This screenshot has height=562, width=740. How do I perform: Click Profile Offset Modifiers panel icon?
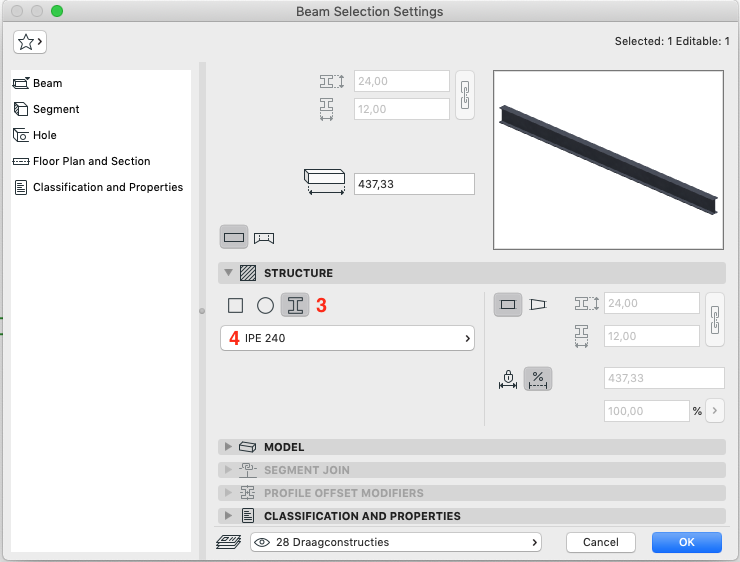point(247,493)
